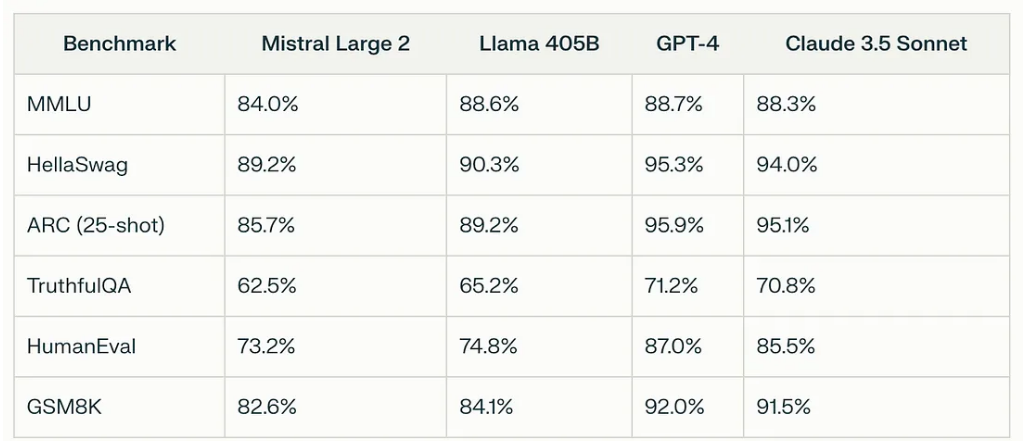Click the HumanEval row label
This screenshot has width=1025, height=441.
[x=81, y=347]
